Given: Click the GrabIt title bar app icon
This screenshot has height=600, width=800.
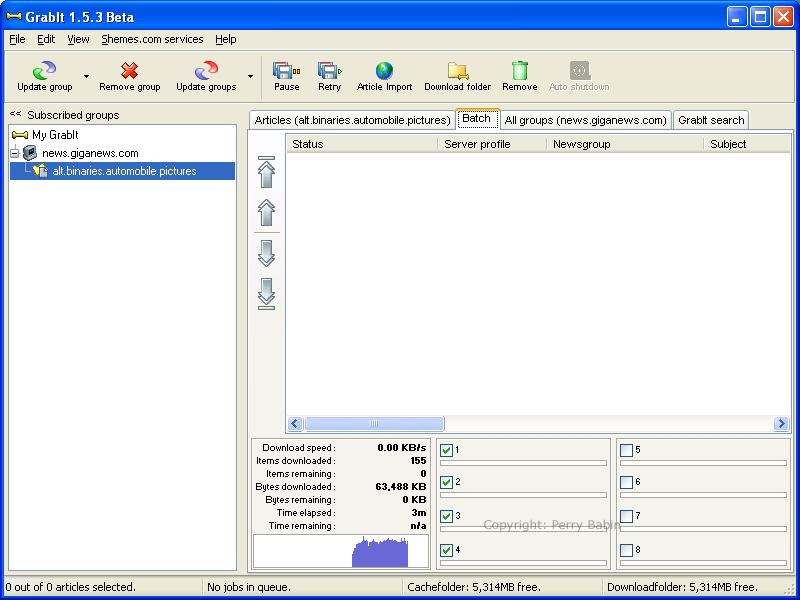Looking at the screenshot, I should [14, 17].
